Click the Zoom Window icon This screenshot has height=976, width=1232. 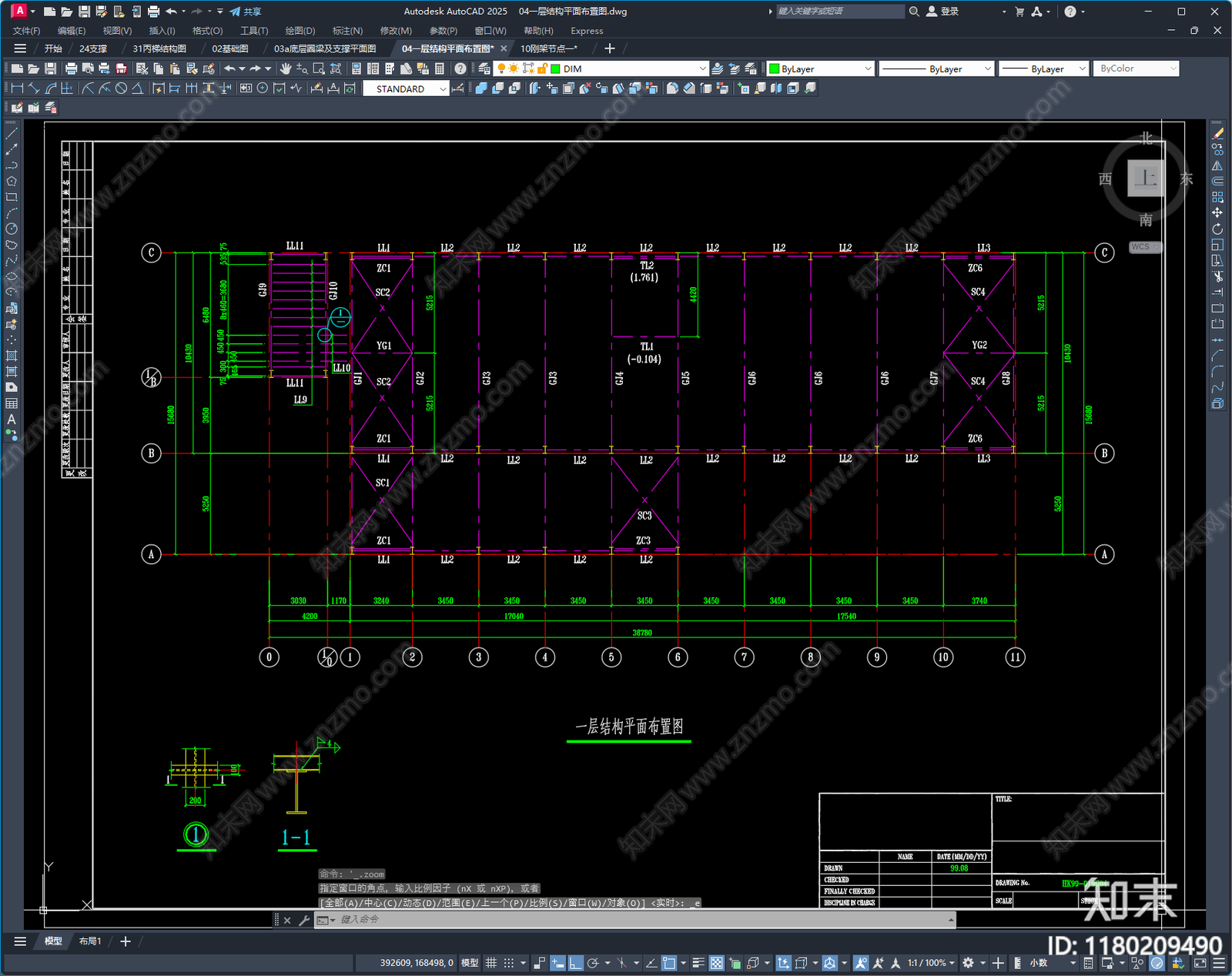pos(319,69)
